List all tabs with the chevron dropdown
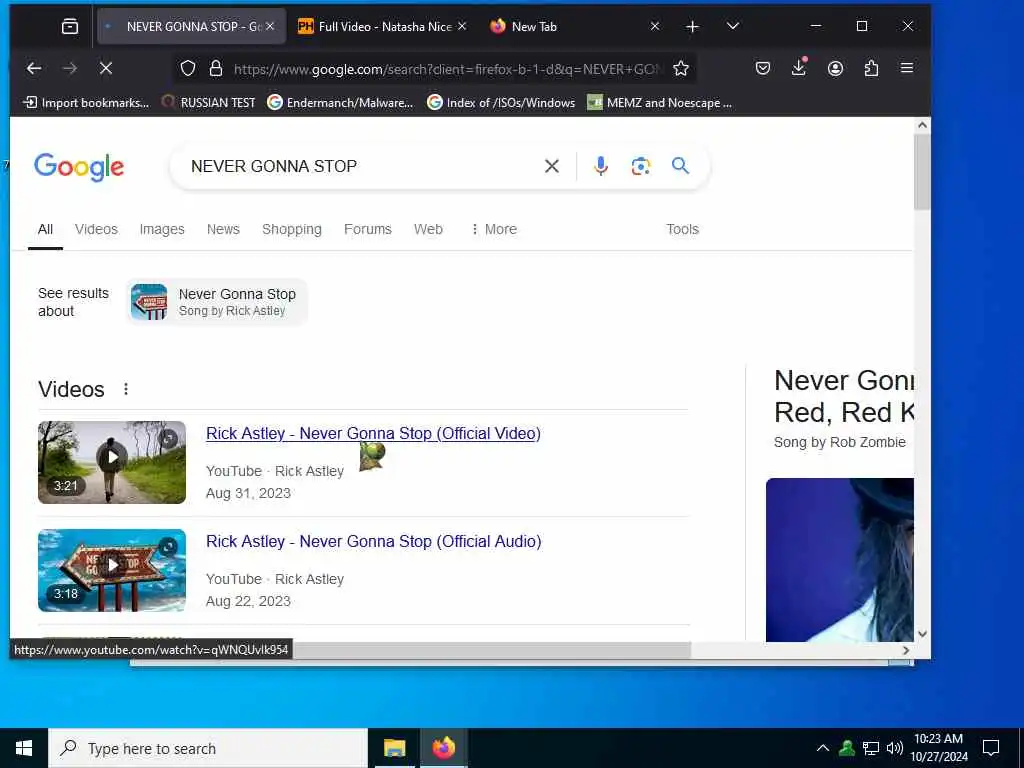 click(733, 26)
